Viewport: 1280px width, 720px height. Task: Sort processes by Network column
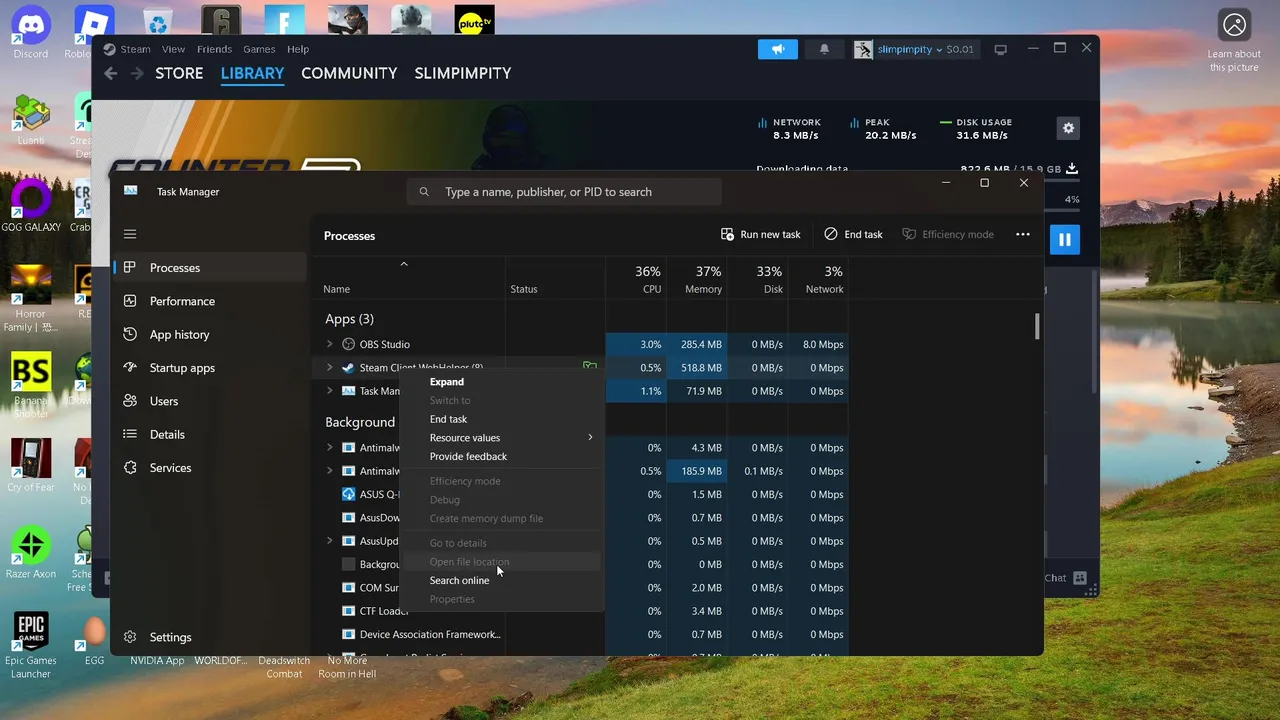(819, 280)
